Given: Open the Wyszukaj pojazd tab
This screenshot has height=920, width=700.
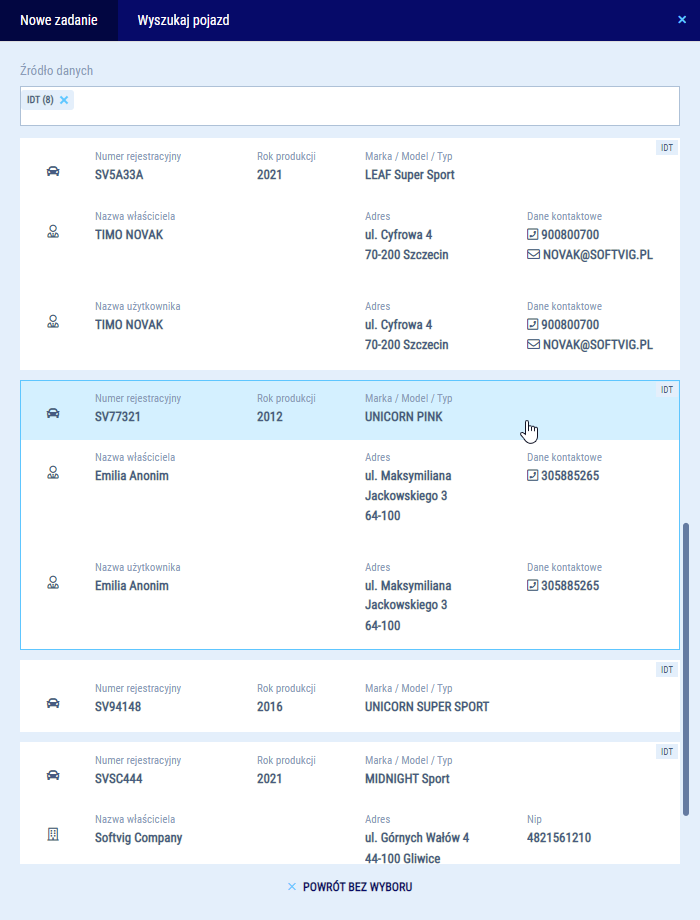Looking at the screenshot, I should (x=183, y=20).
